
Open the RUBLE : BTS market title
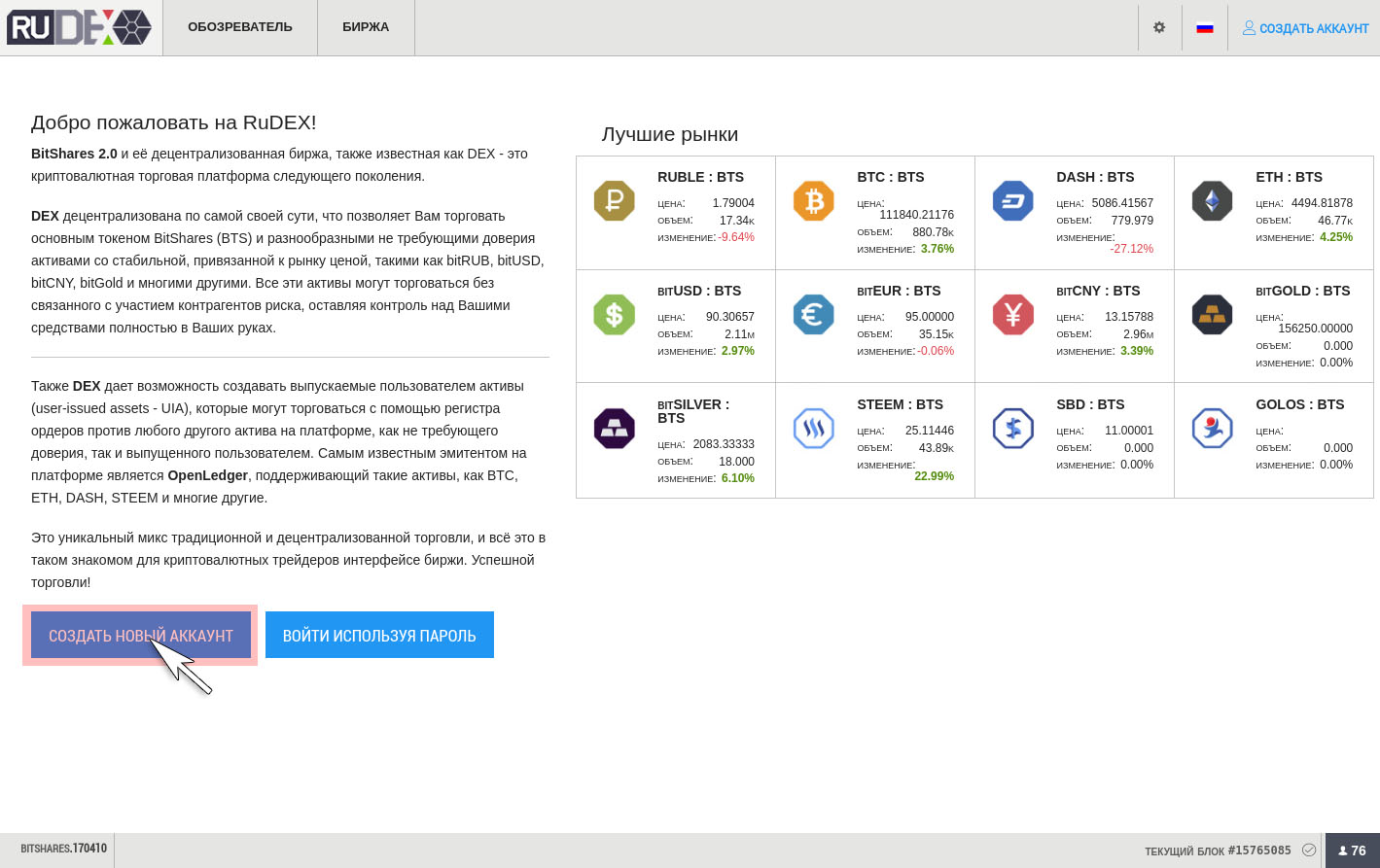[700, 177]
